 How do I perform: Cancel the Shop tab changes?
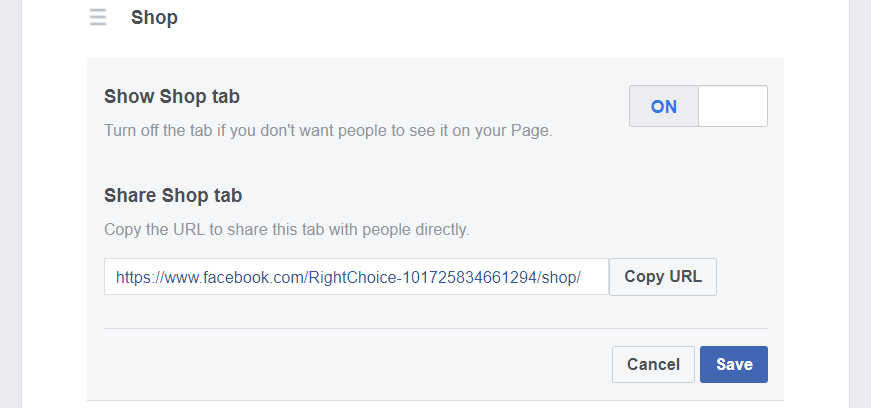tap(653, 365)
